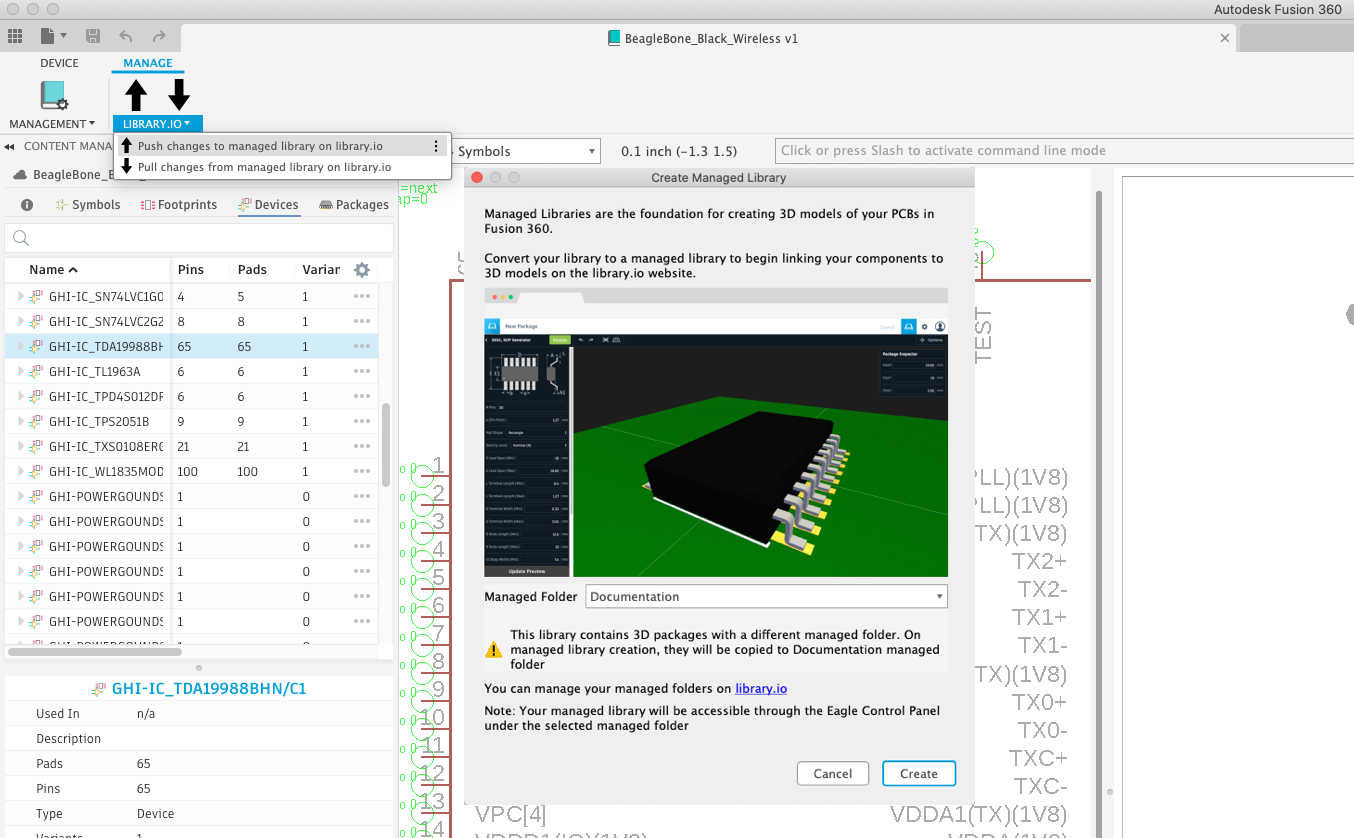
Task: Open options dots for GHI-IC_TPS2051B row
Action: pyautogui.click(x=362, y=422)
